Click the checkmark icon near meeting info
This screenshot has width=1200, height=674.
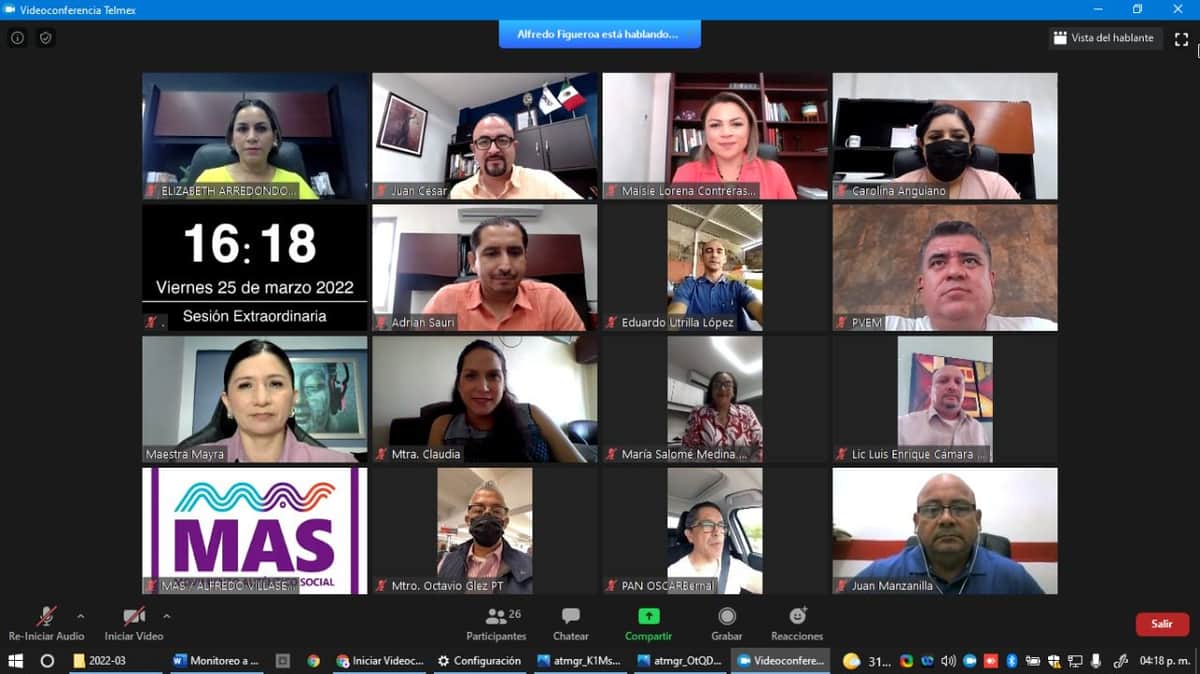tap(45, 38)
